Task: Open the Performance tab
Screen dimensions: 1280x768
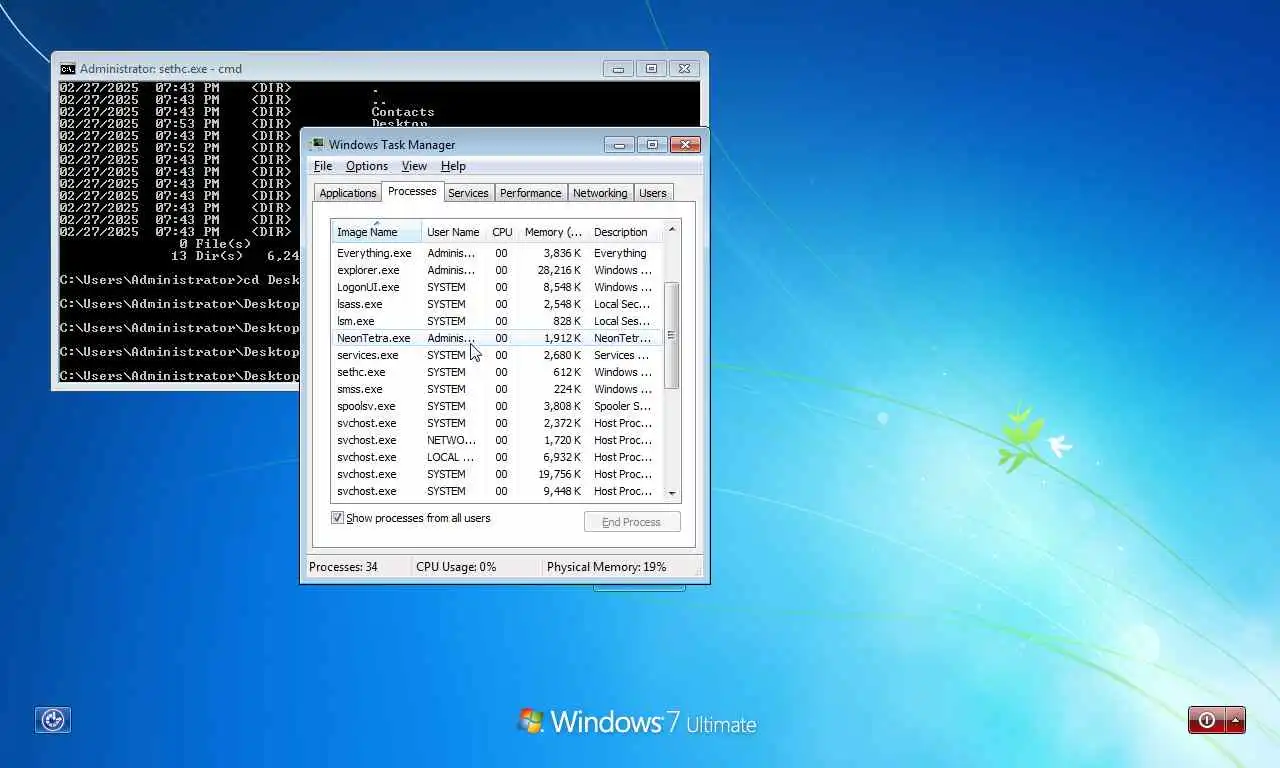Action: 530,193
